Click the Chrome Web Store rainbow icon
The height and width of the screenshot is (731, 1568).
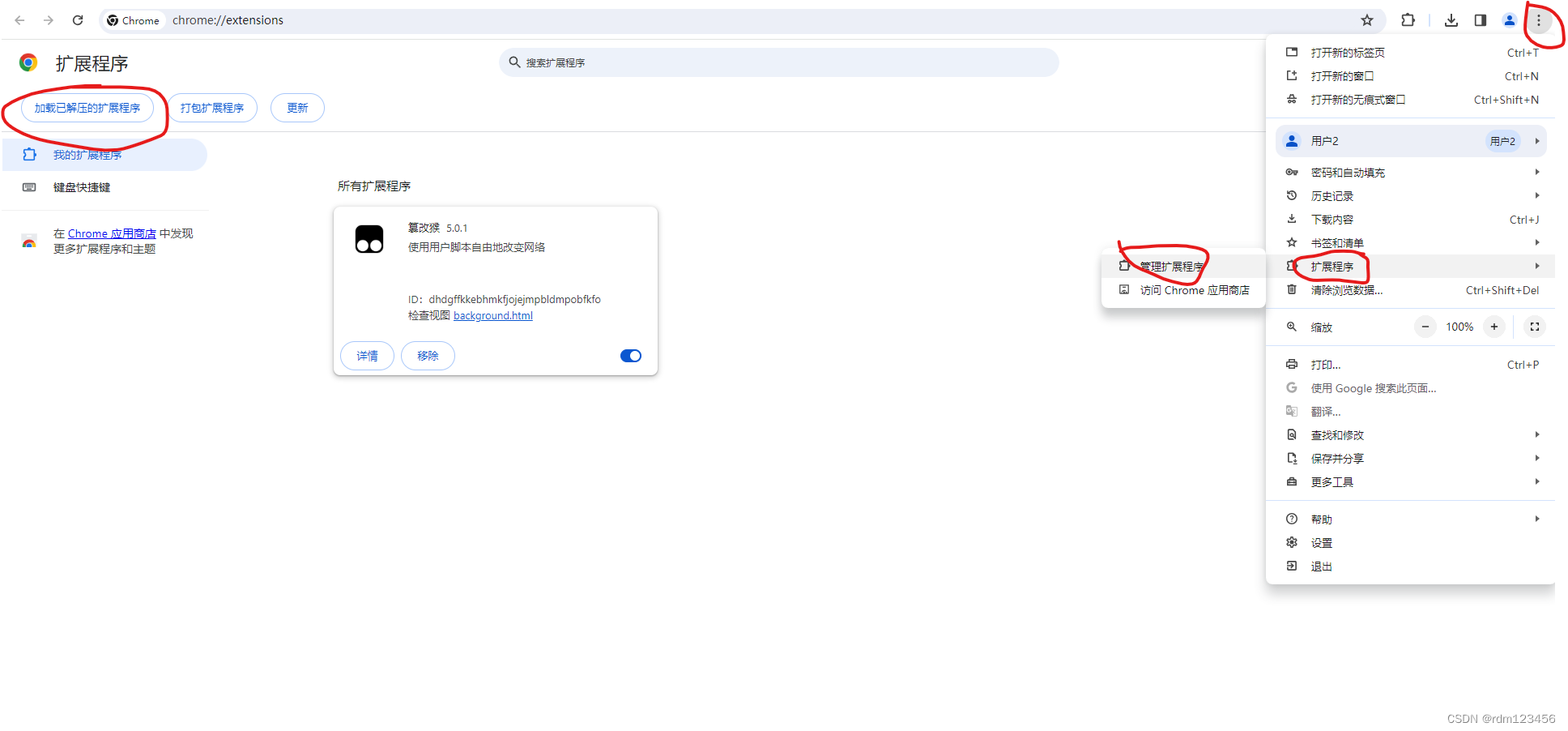pos(29,242)
